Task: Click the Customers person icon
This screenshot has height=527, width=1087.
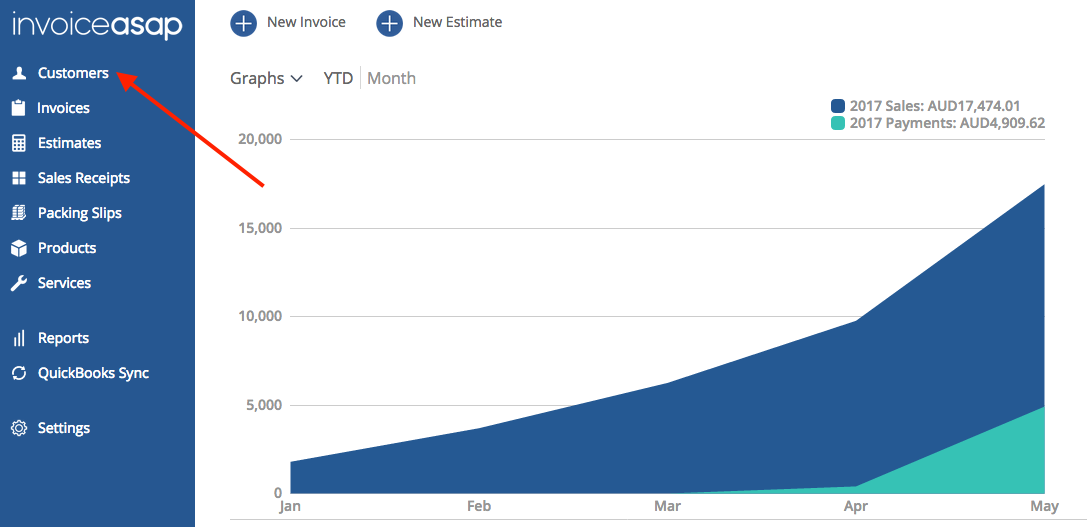Action: 18,73
